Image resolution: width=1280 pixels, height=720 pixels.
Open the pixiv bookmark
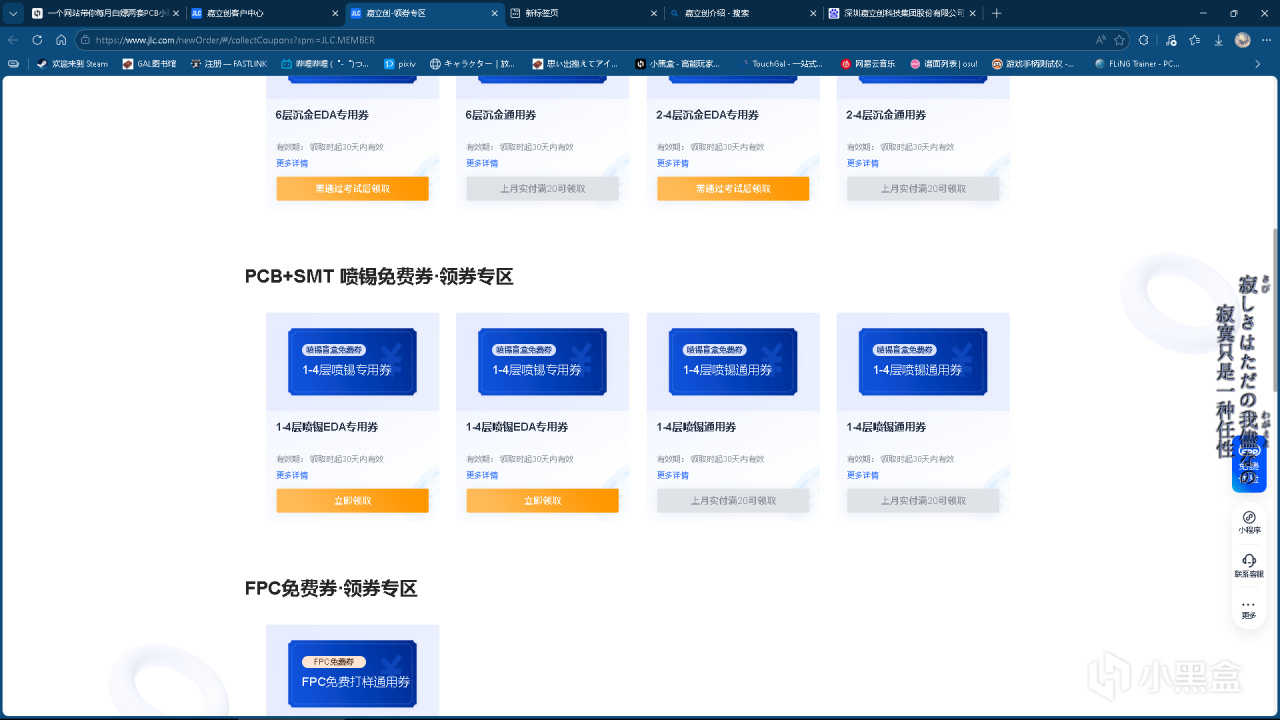pos(400,63)
